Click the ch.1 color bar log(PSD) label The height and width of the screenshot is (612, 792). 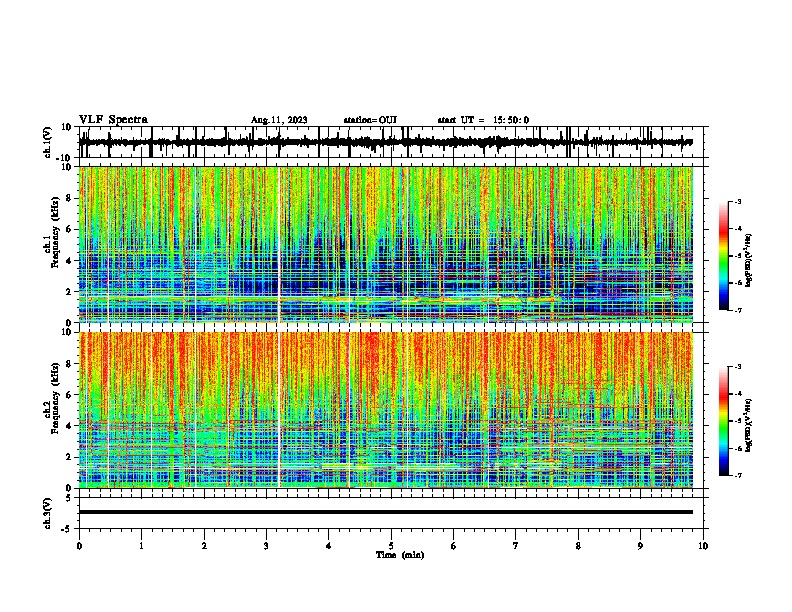click(749, 261)
